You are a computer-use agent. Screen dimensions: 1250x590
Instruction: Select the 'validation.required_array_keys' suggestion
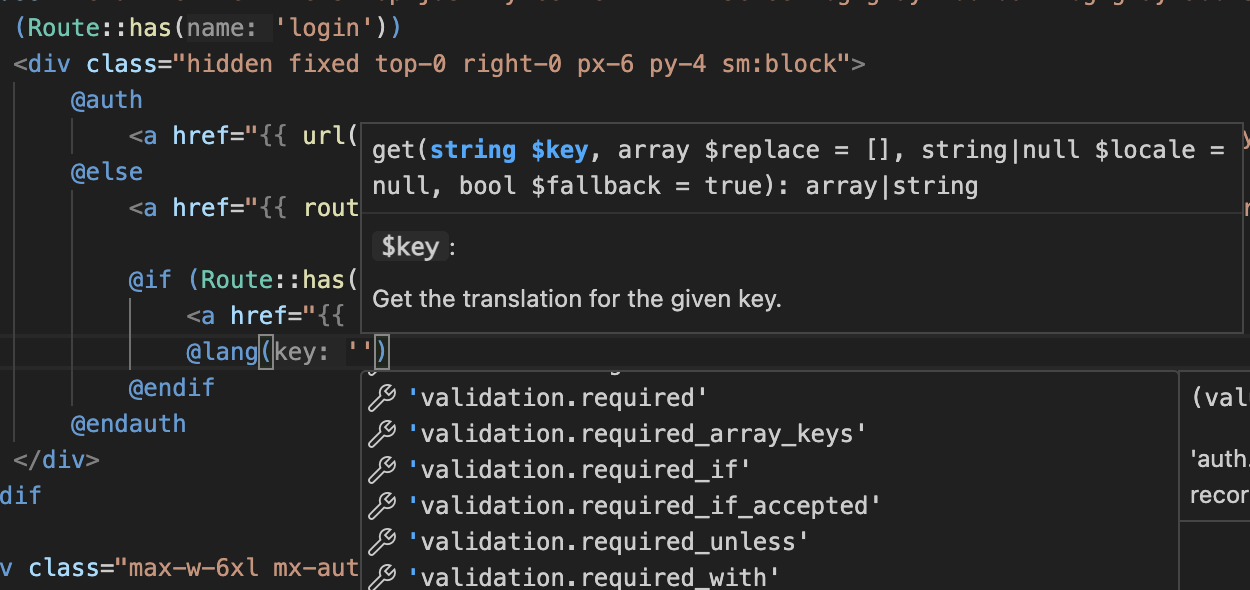pos(769,434)
